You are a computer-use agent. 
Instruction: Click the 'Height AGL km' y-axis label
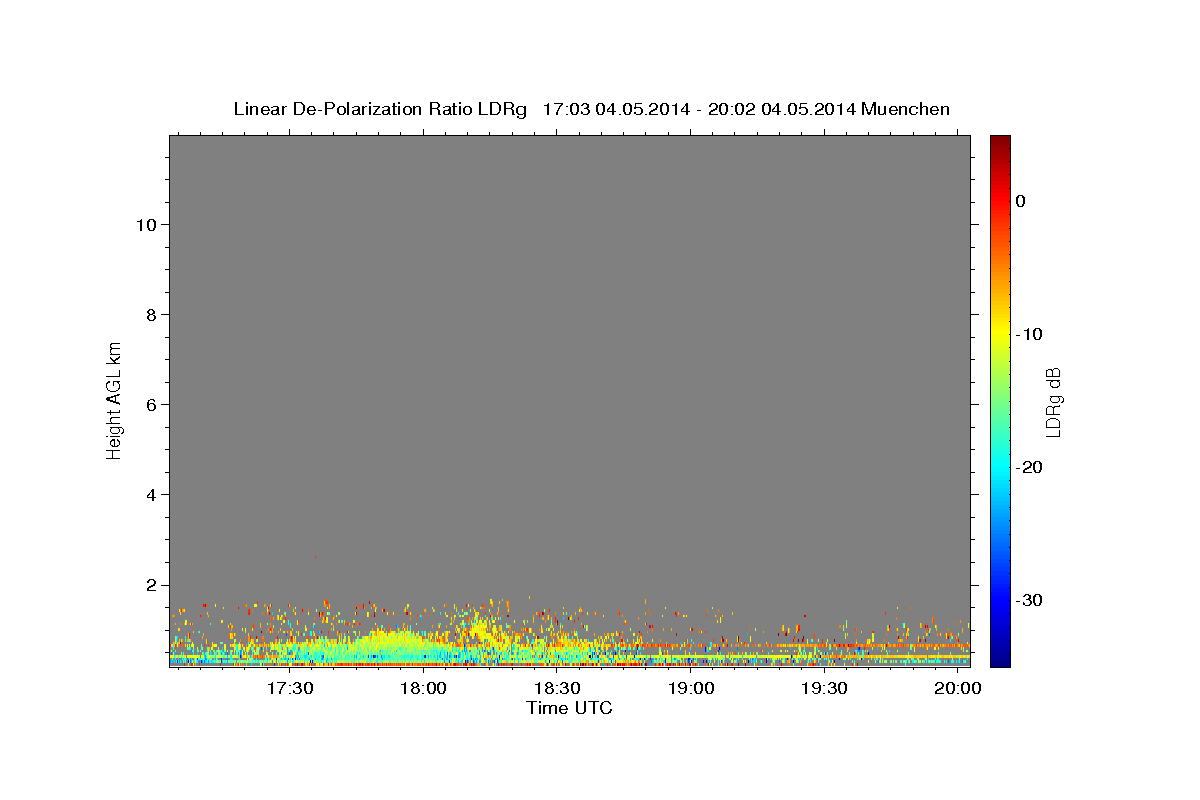point(115,399)
